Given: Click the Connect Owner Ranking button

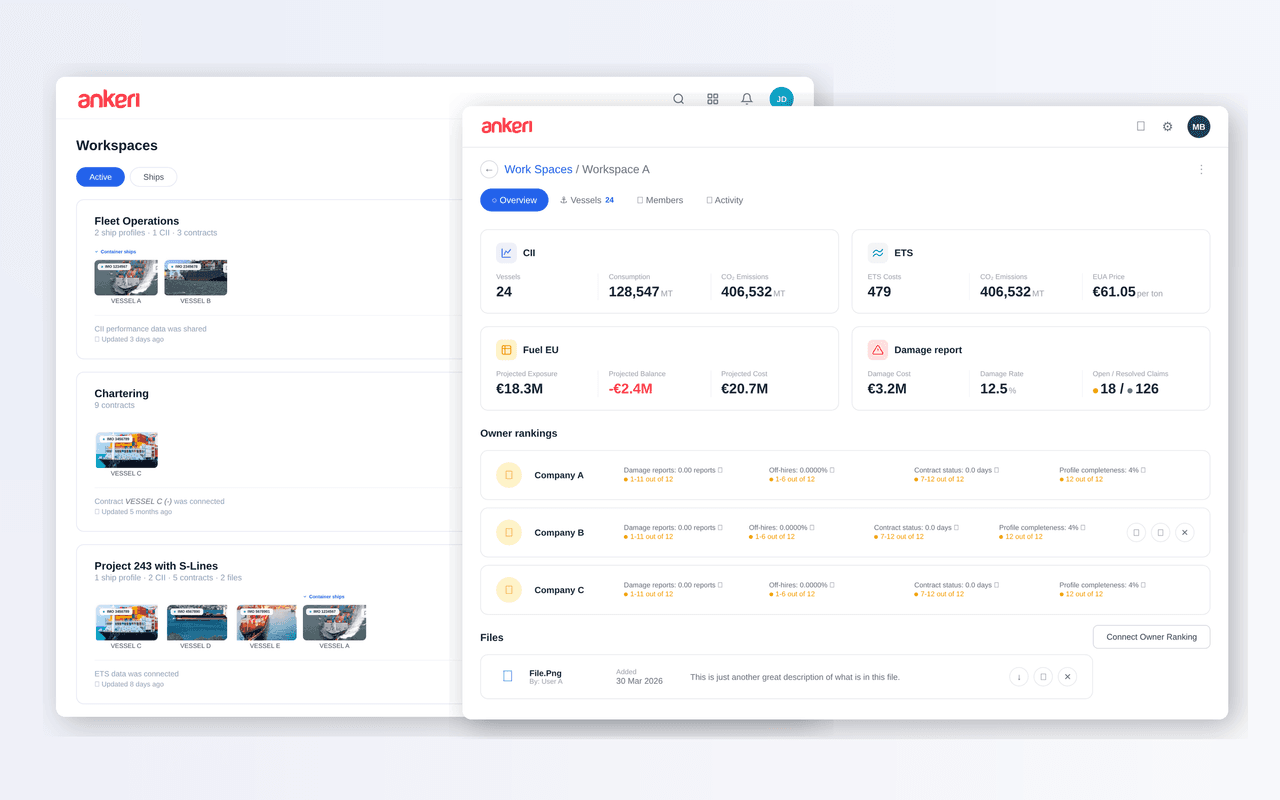Looking at the screenshot, I should click(1151, 636).
